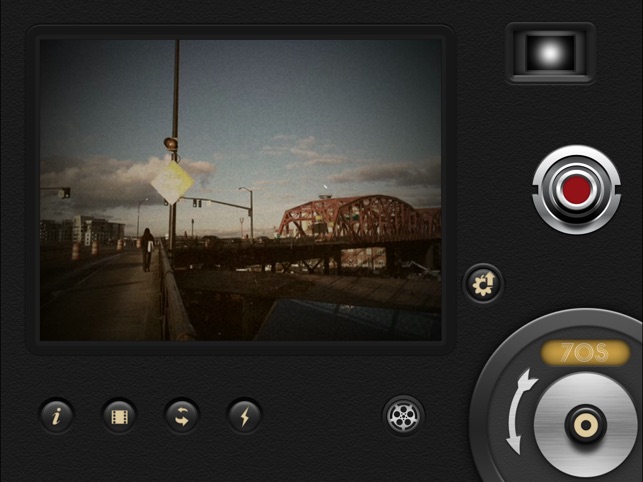Click the viewfinder window at top right
643x482 pixels.
(x=550, y=53)
